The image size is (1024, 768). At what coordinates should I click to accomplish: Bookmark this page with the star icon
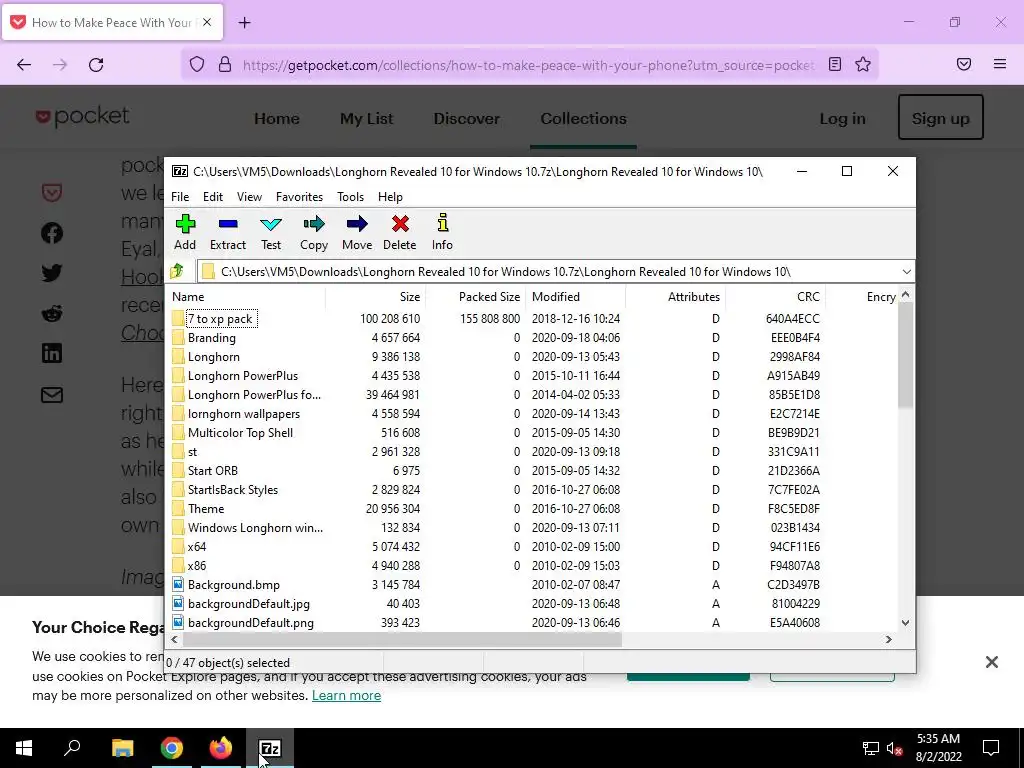(x=863, y=64)
